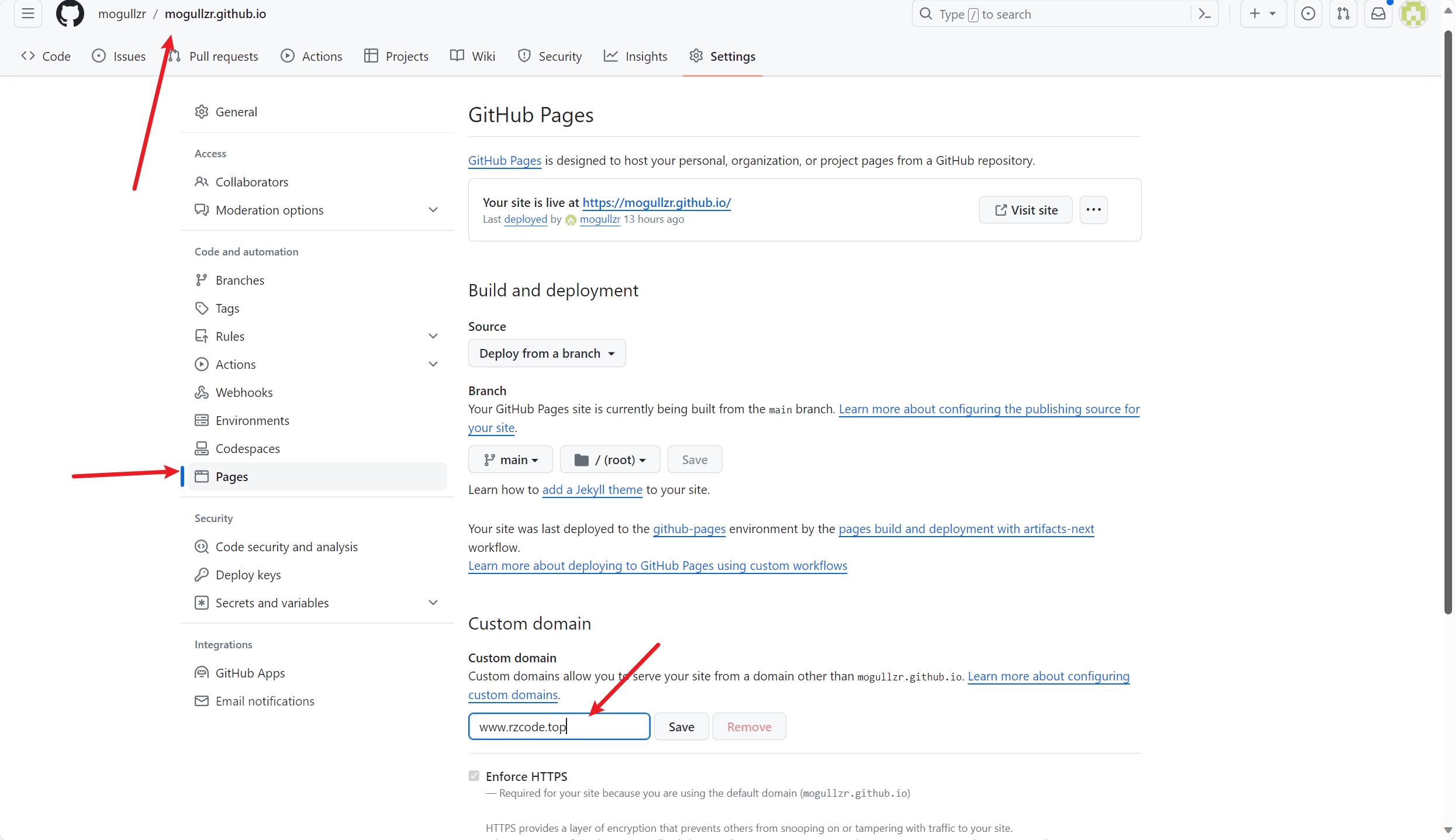Click the Webhooks icon in sidebar
The image size is (1455, 840).
point(202,392)
